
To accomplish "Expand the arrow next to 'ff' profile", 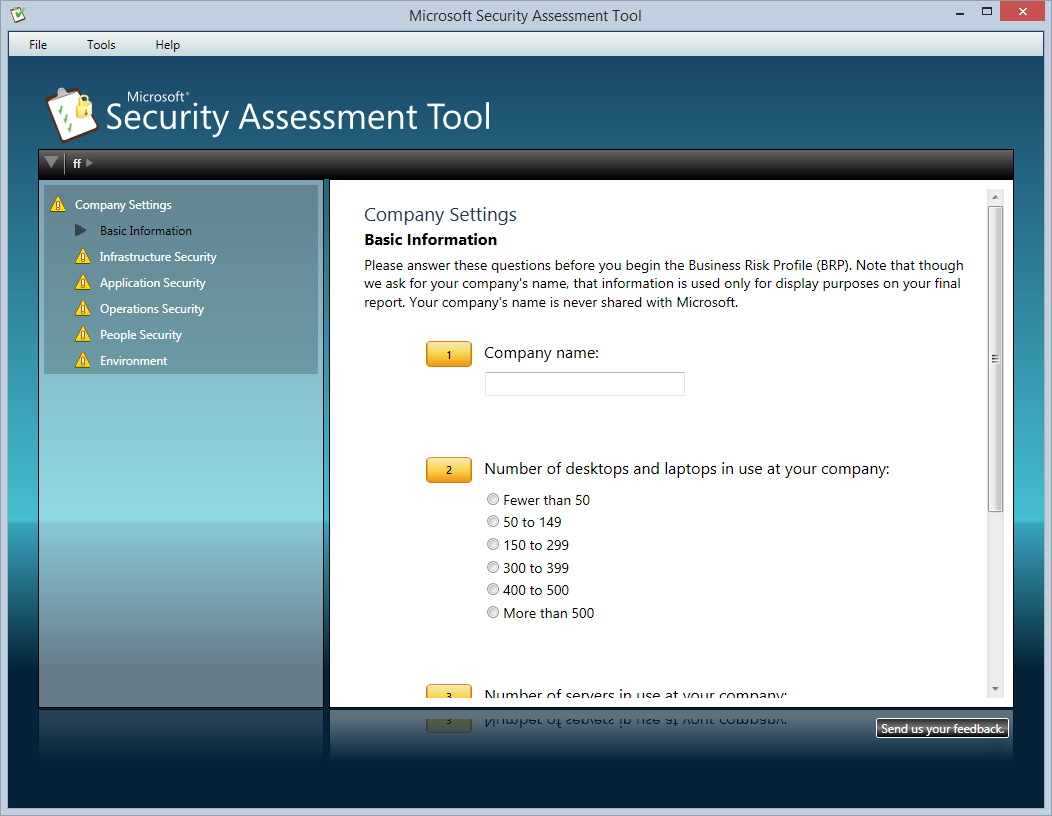I will click(x=90, y=163).
